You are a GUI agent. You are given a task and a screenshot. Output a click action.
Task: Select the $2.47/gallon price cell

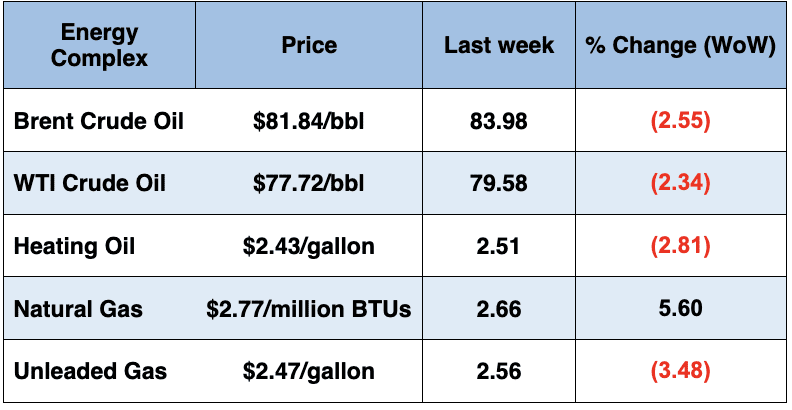[x=309, y=372]
